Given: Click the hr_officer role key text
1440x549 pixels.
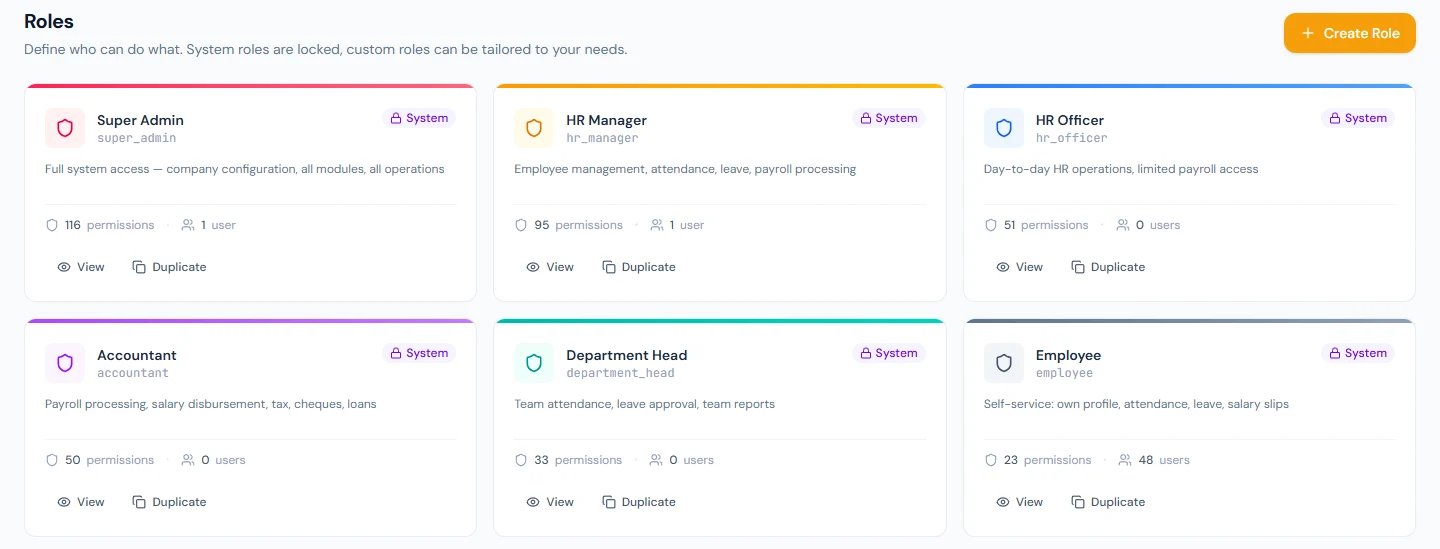Looking at the screenshot, I should (1072, 138).
